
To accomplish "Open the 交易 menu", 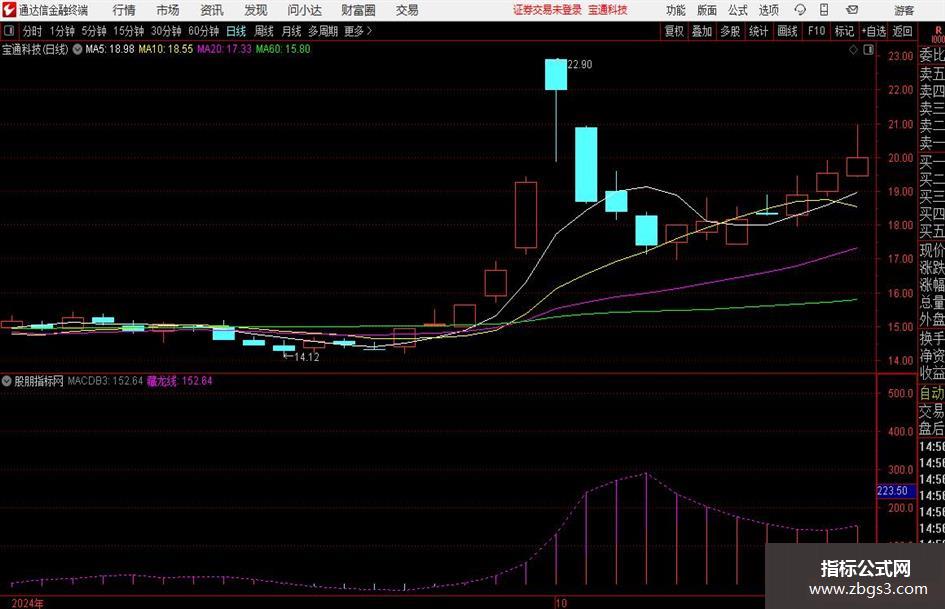I will click(407, 10).
